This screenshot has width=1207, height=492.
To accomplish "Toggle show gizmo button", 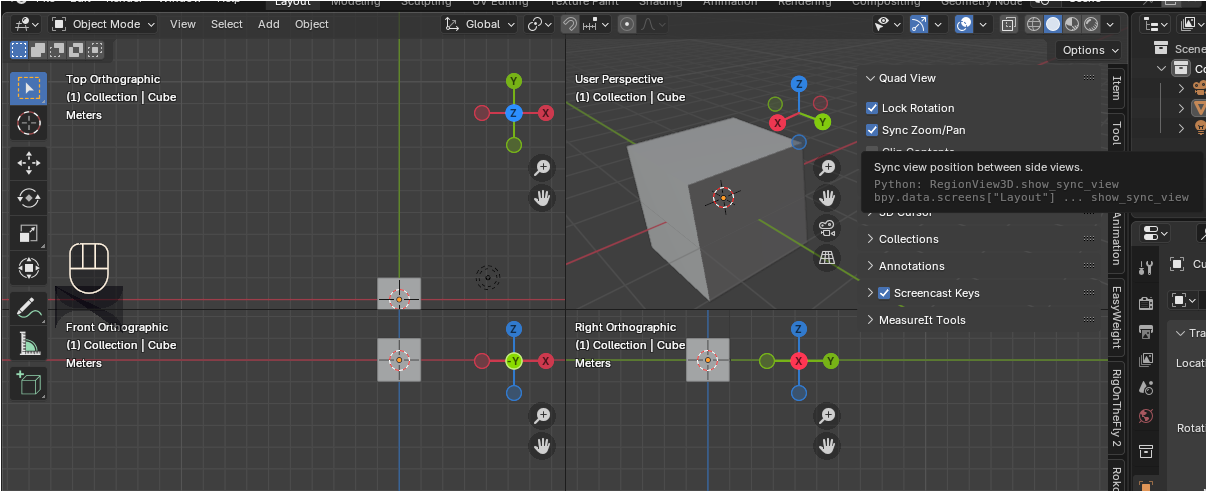I will (918, 24).
